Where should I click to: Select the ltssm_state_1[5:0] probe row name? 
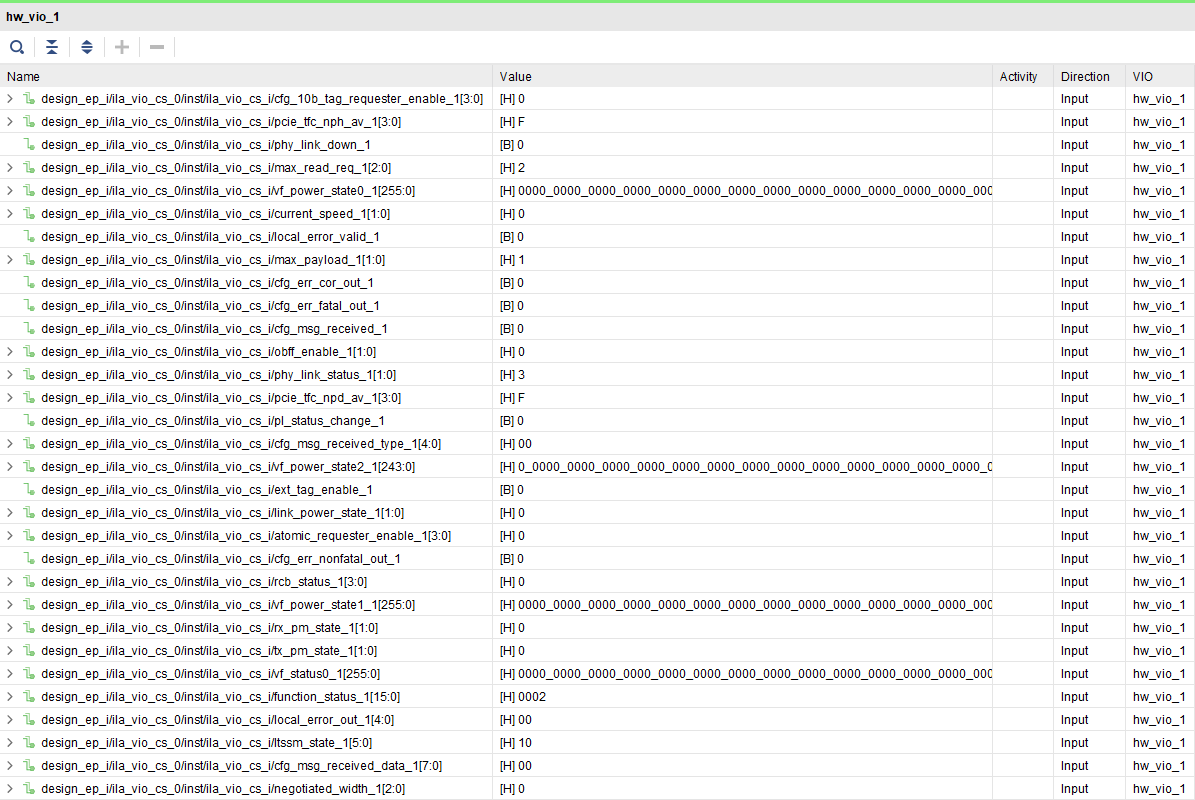point(207,743)
